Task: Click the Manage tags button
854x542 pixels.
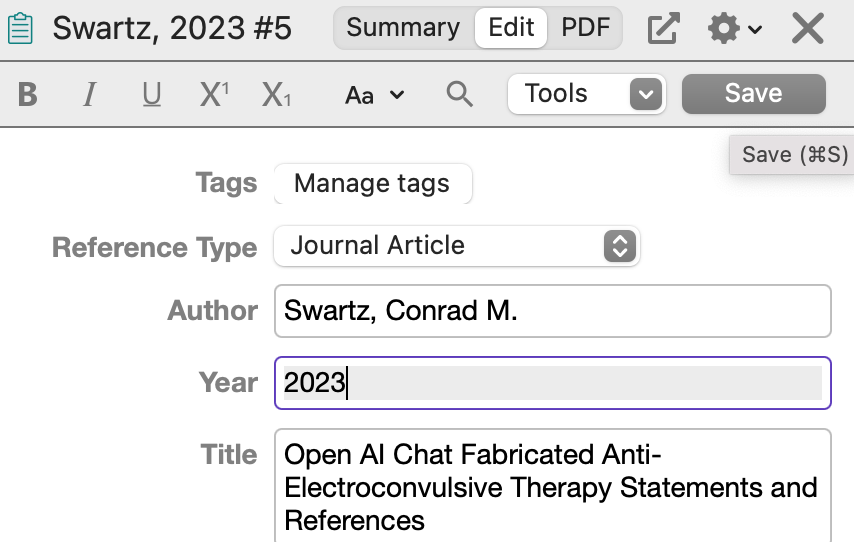Action: tap(373, 184)
